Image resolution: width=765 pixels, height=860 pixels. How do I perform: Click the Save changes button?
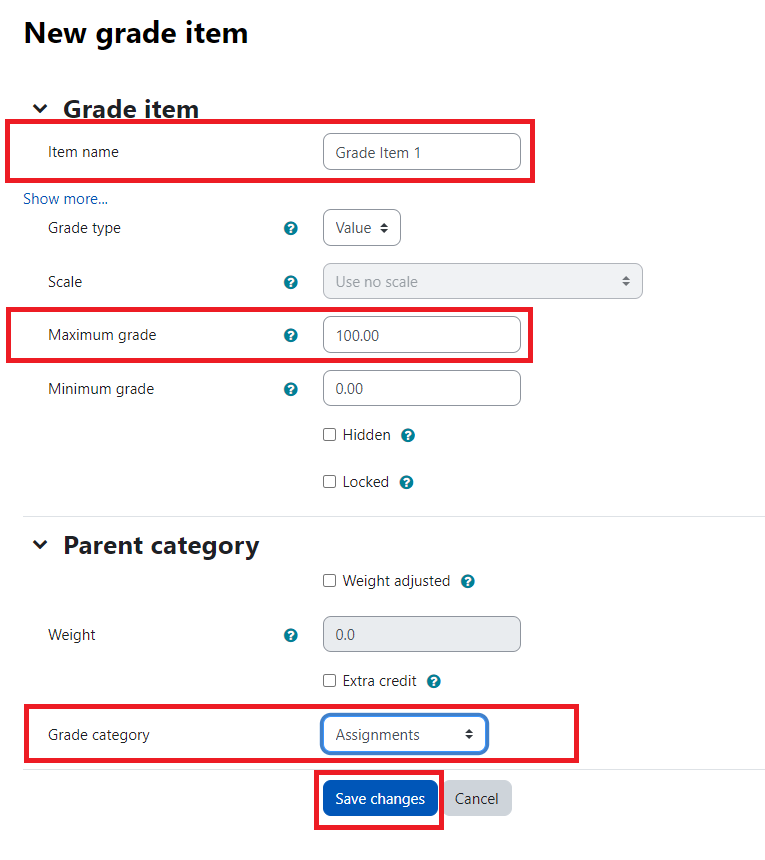pos(379,798)
